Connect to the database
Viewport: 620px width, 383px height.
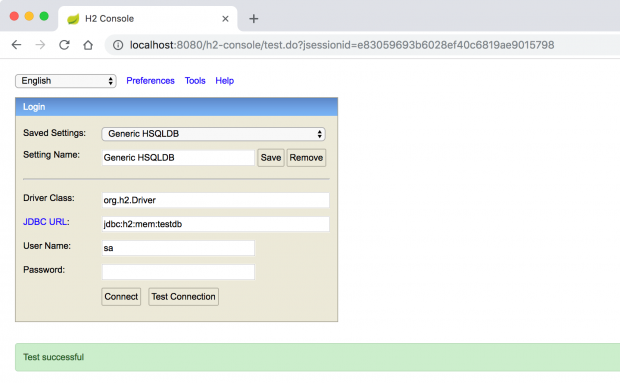pos(121,296)
